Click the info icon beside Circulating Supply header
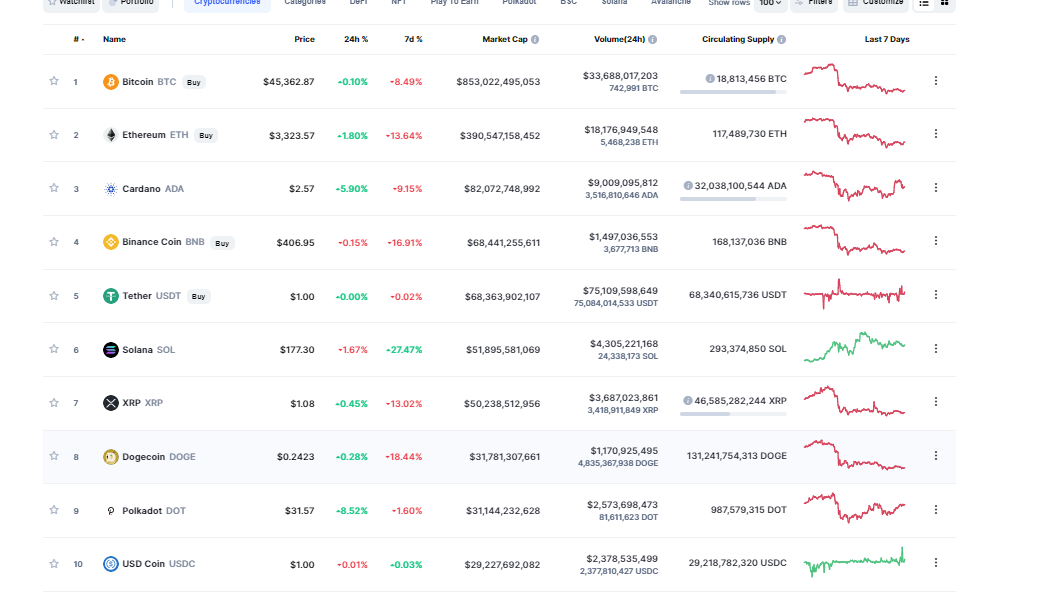Viewport: 1053px width, 595px height. pos(782,40)
